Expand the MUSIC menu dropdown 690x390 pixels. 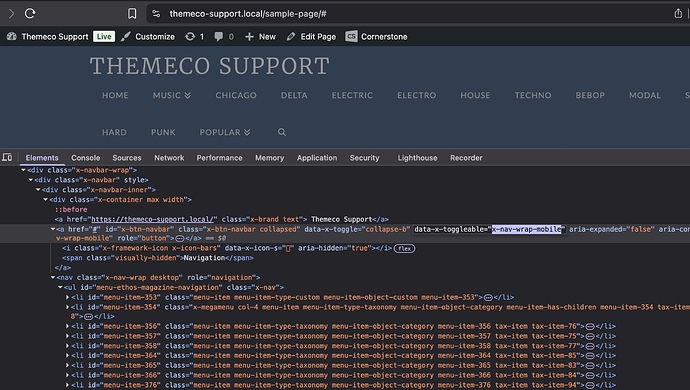tap(172, 95)
